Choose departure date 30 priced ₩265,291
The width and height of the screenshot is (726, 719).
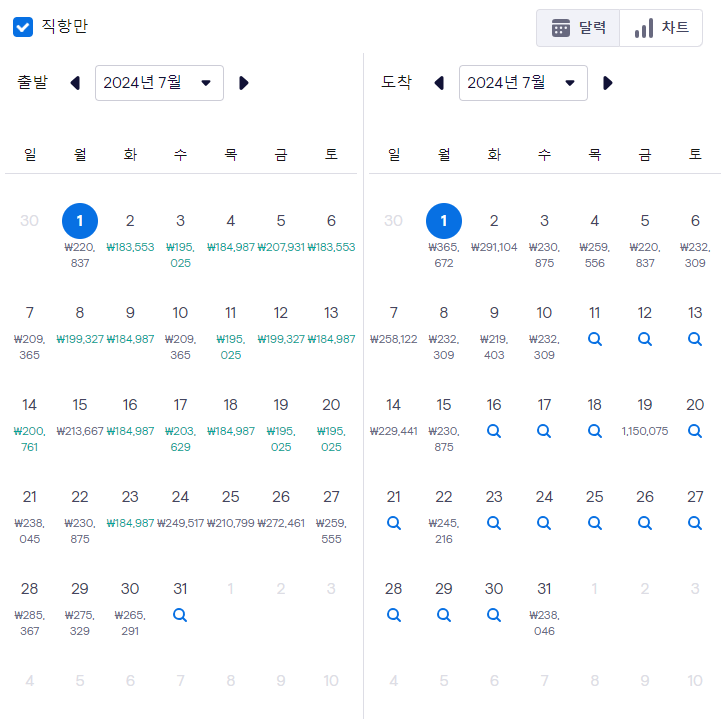(130, 589)
